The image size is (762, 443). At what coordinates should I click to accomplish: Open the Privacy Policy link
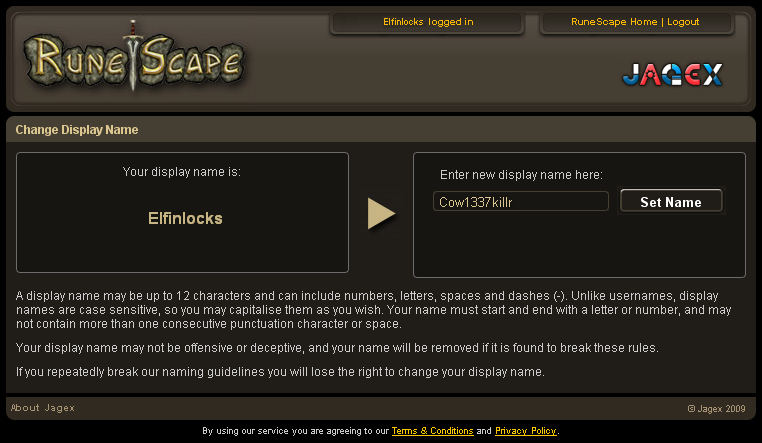(x=525, y=431)
